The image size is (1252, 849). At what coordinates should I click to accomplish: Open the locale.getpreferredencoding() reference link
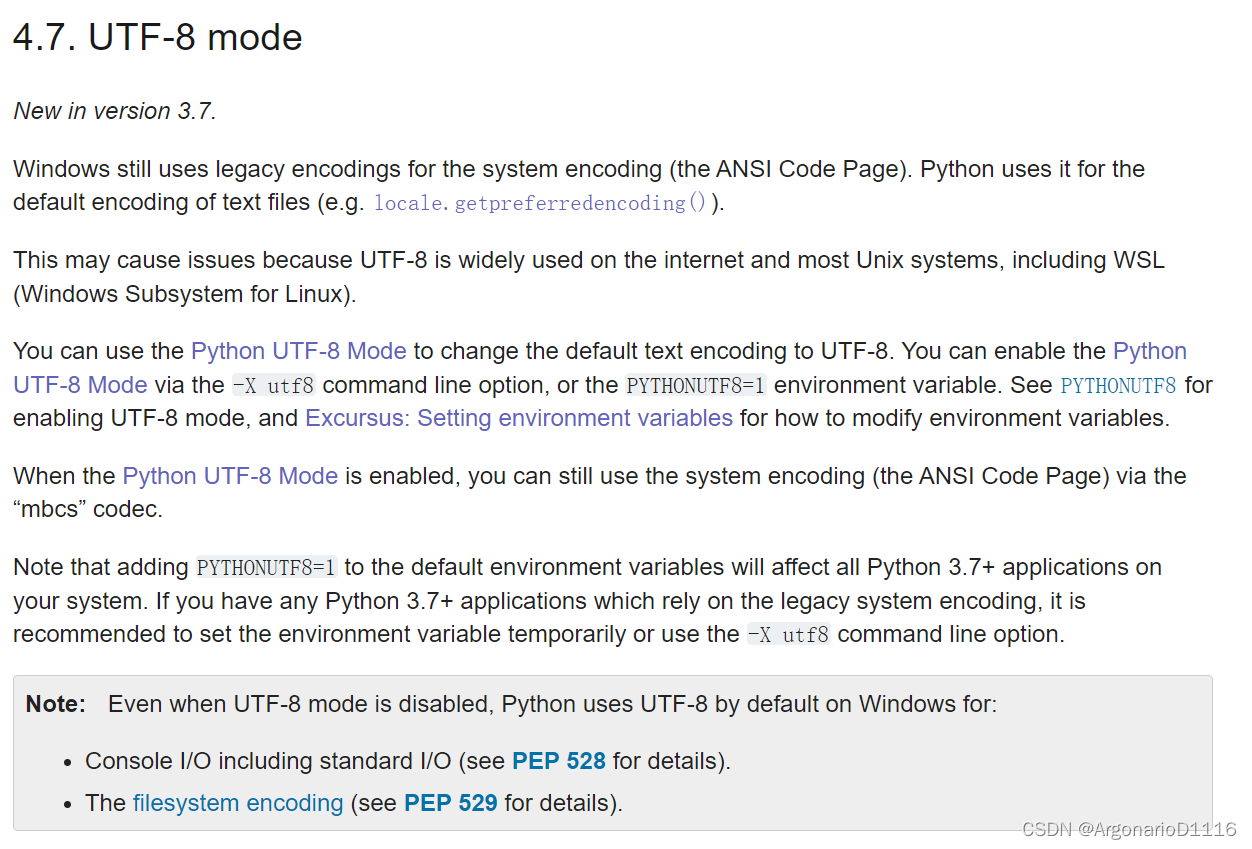point(540,203)
